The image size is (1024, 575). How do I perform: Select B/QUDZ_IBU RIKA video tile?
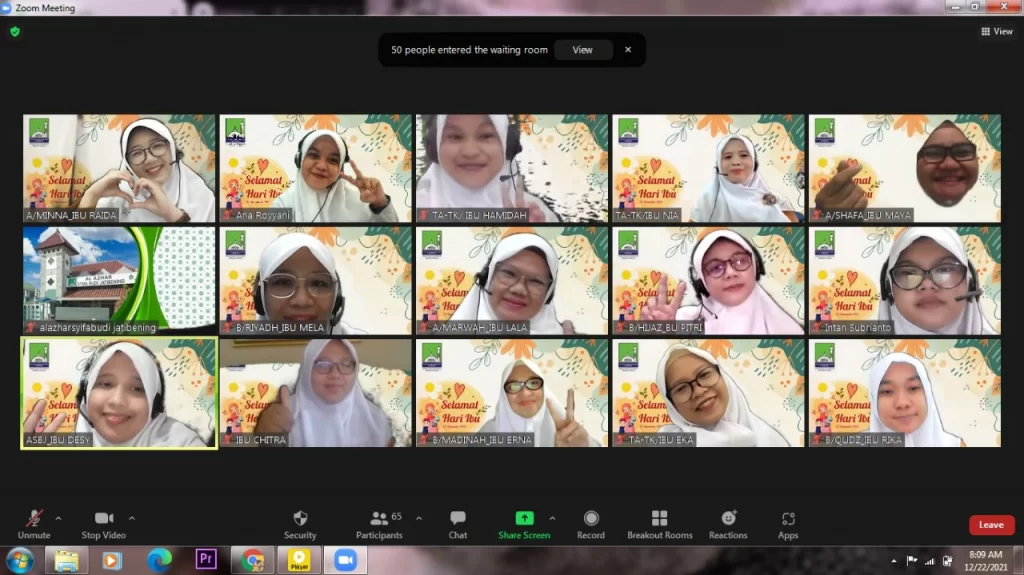[x=905, y=393]
